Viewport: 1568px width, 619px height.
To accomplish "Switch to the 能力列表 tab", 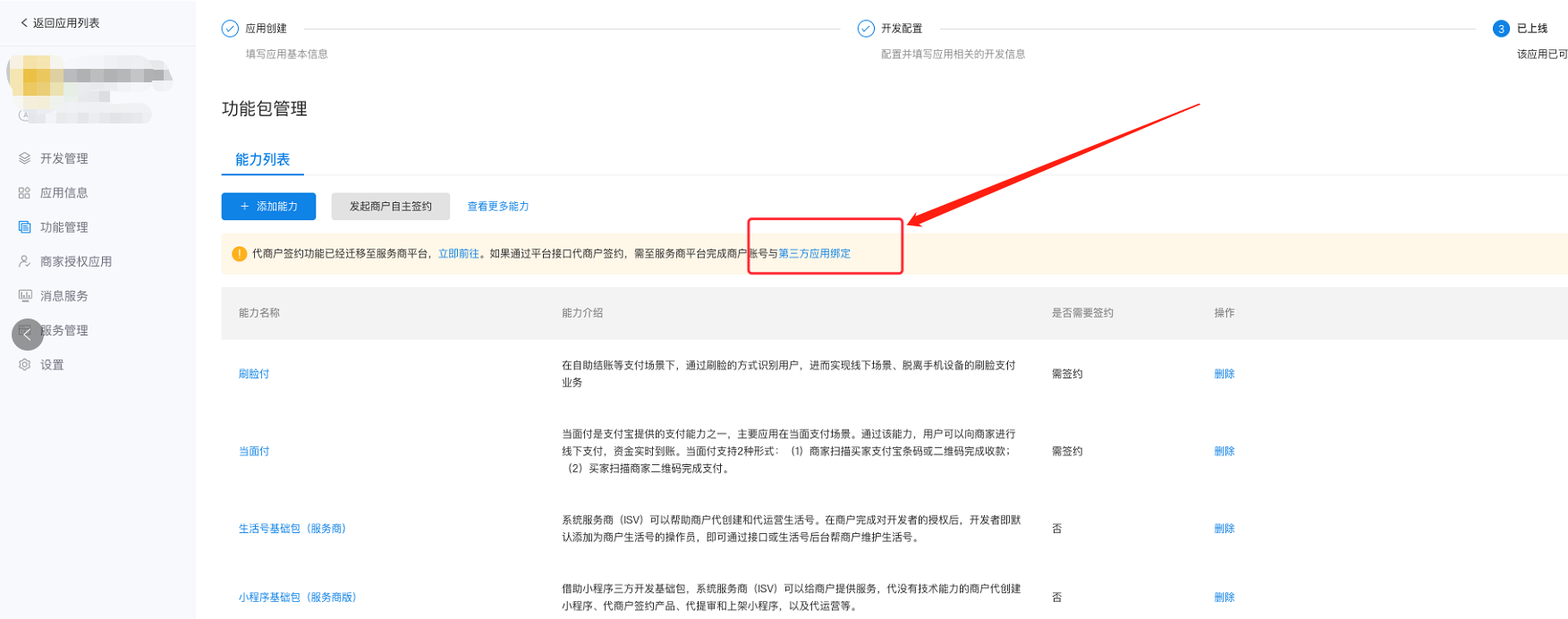I will [262, 159].
